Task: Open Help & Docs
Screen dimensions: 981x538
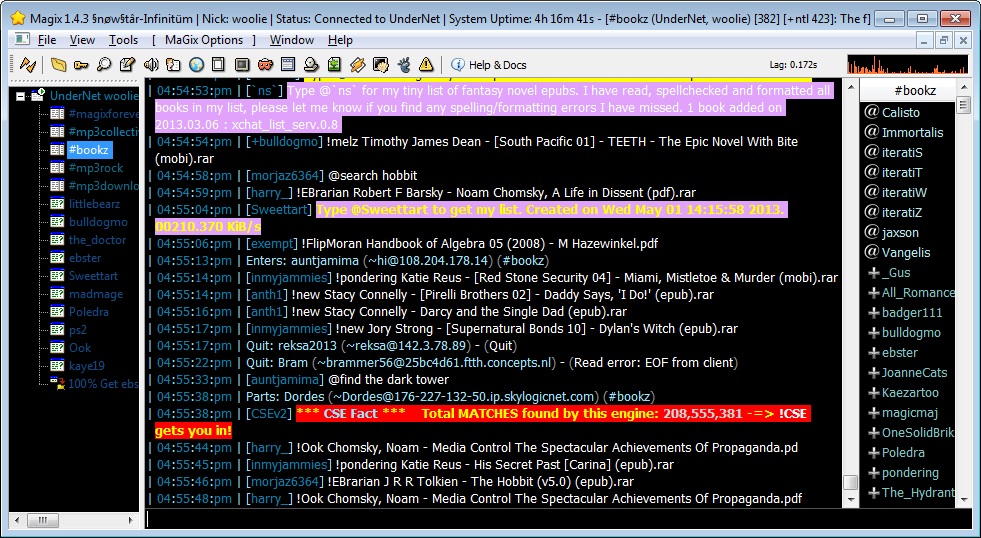Action: pyautogui.click(x=489, y=65)
